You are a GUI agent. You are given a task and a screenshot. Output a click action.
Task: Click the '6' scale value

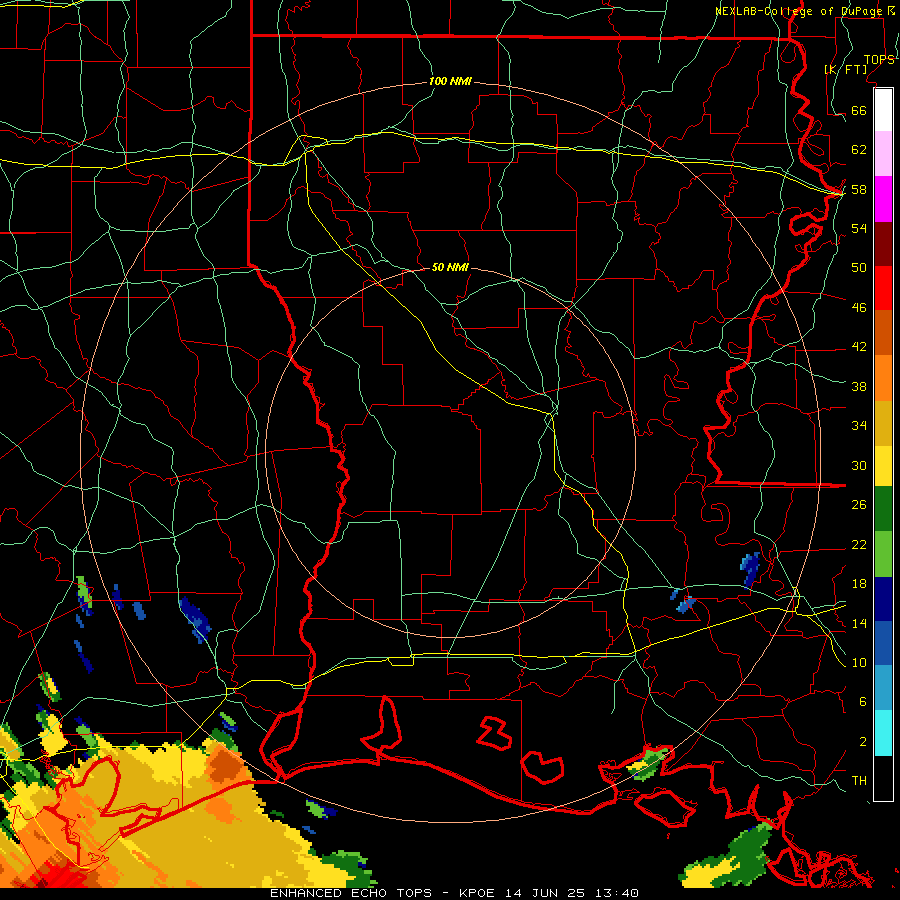(x=862, y=701)
